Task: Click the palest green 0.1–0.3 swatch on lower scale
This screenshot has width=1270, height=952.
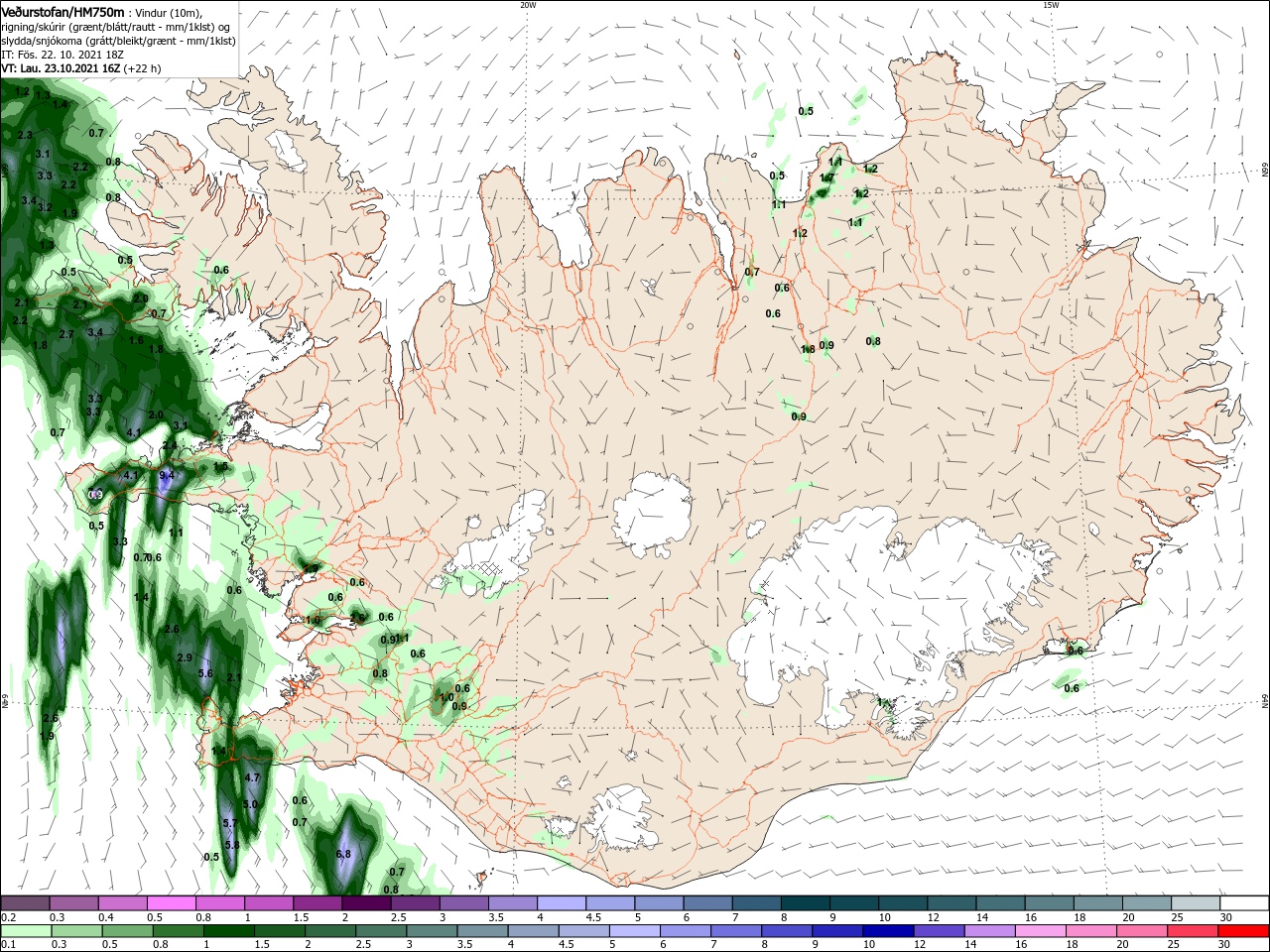Action: 25,931
